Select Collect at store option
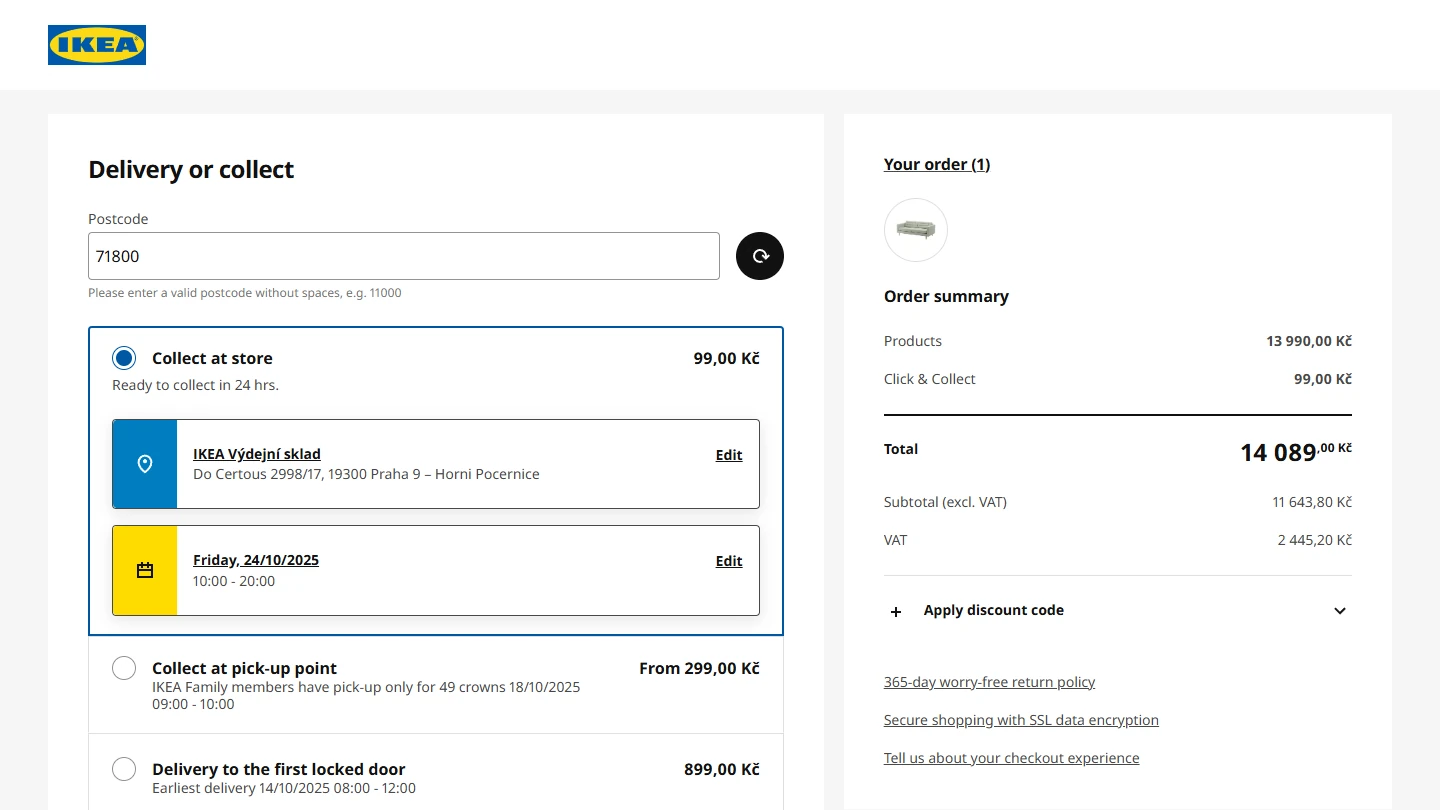Viewport: 1440px width, 810px height. pyautogui.click(x=124, y=358)
